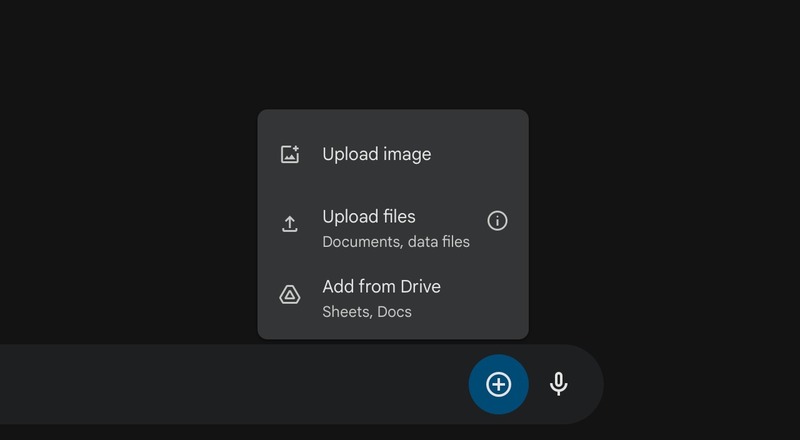Click the upward arrow upload files icon

290,224
